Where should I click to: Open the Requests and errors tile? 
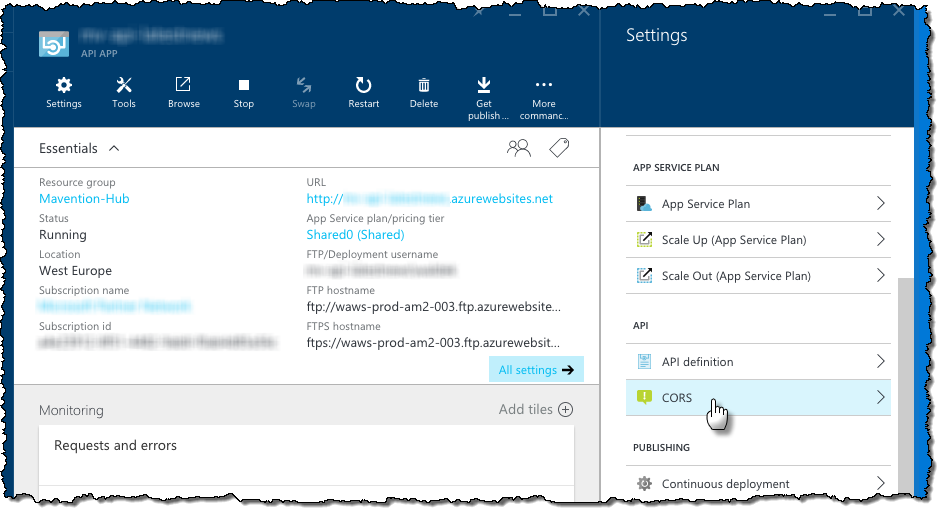point(306,462)
